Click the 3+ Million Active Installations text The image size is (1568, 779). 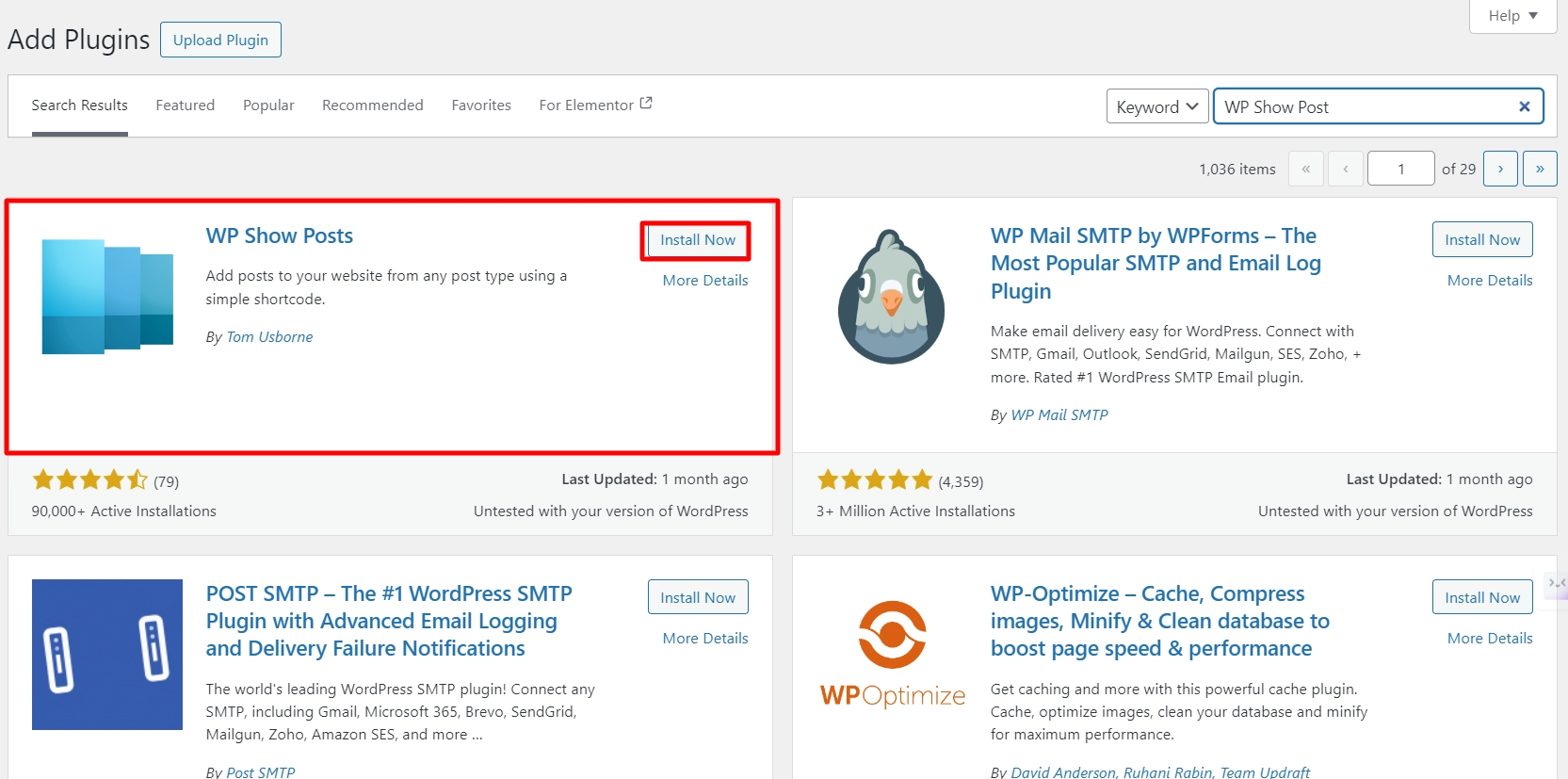click(915, 511)
